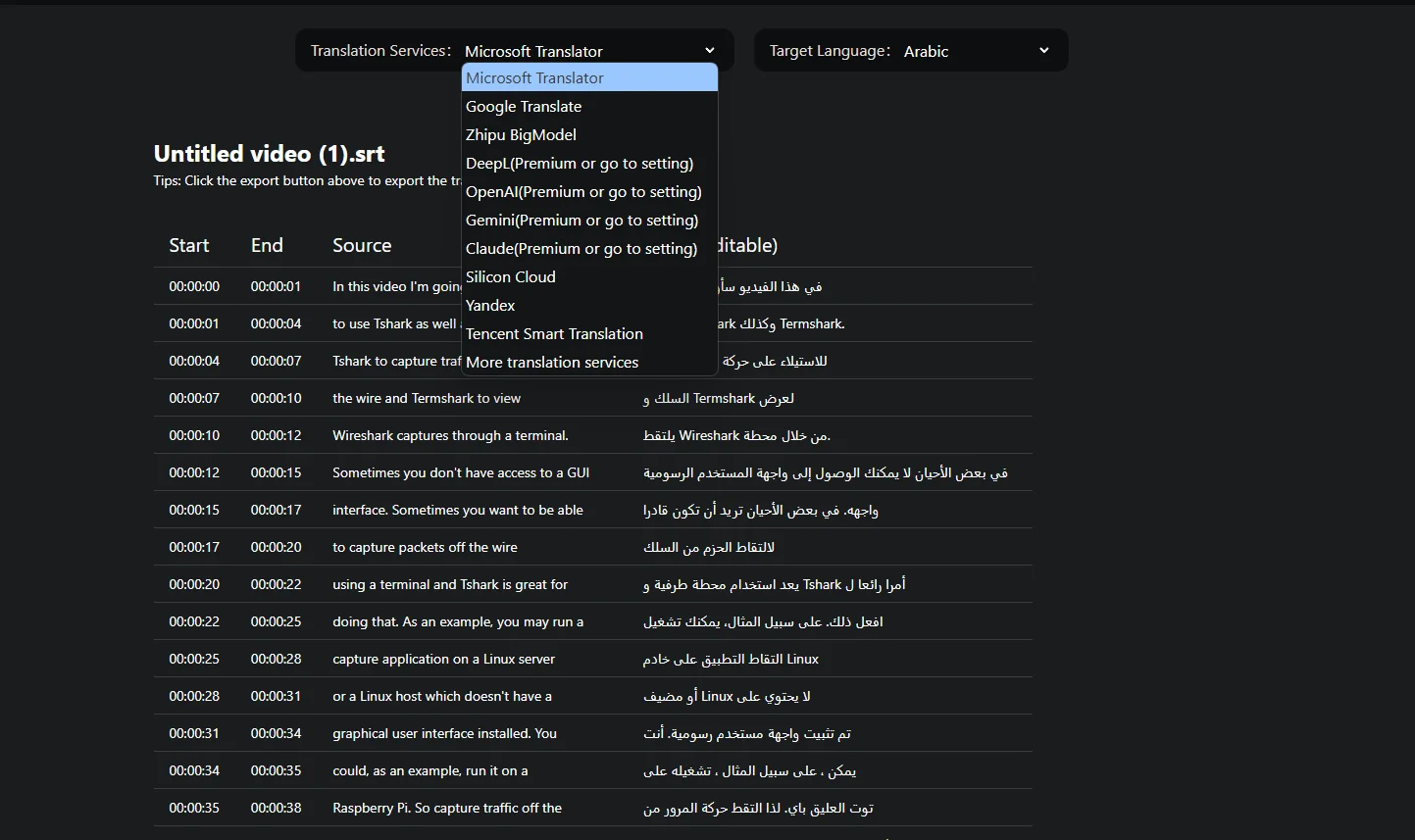This screenshot has width=1415, height=840.
Task: Choose Claude(Premium or go to setting)
Action: [x=589, y=248]
